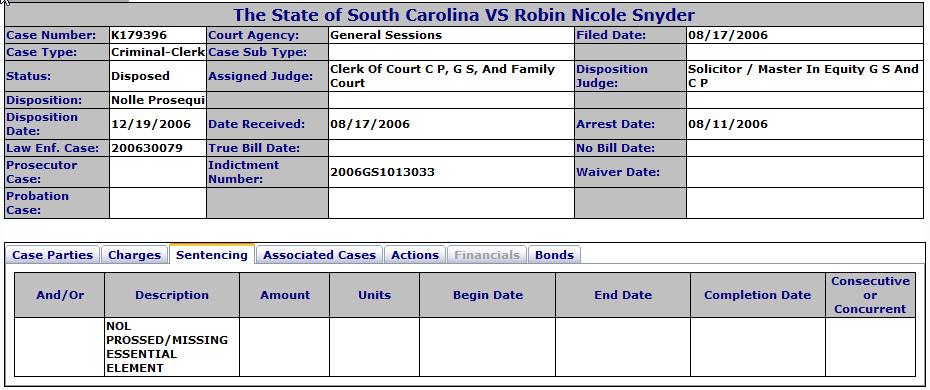The height and width of the screenshot is (390, 930).
Task: Click the Amount column header
Action: (285, 295)
